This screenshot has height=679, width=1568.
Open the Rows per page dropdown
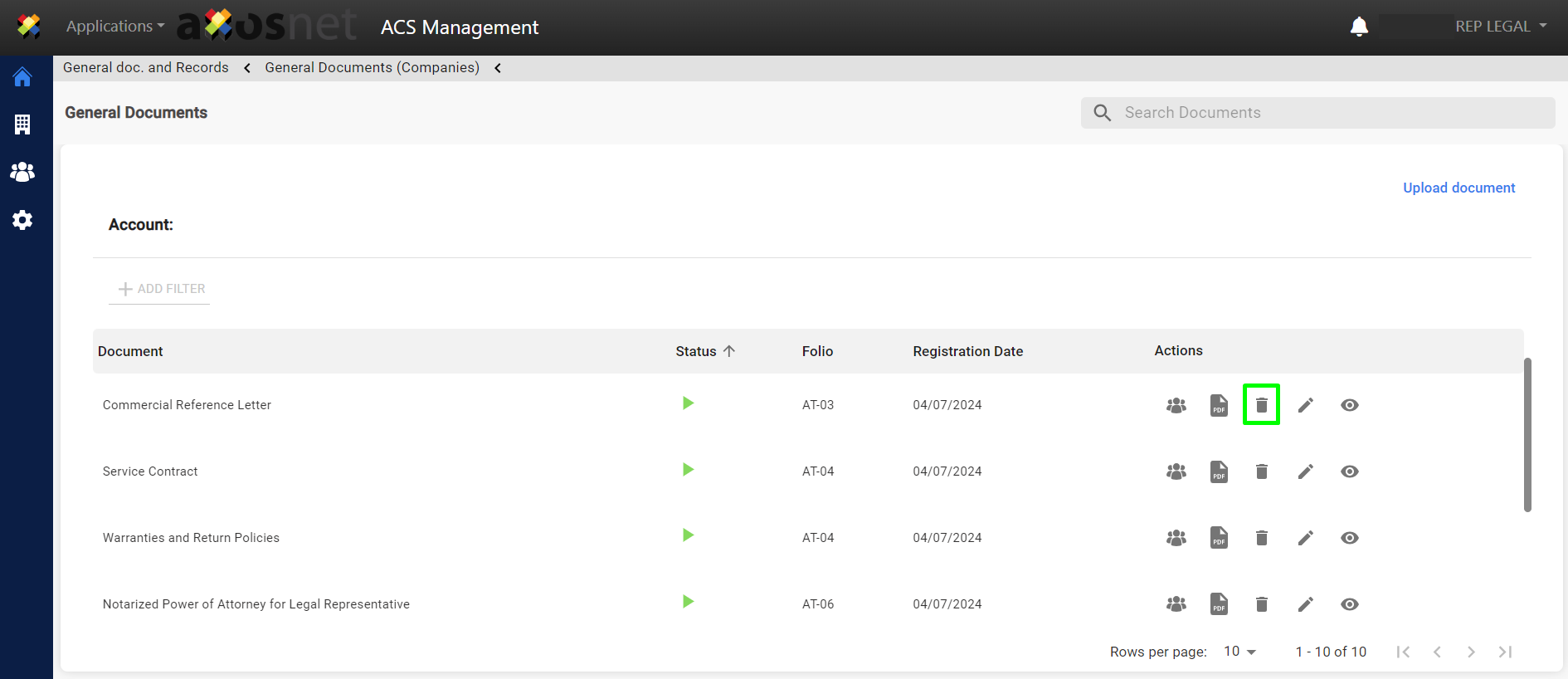point(1239,652)
